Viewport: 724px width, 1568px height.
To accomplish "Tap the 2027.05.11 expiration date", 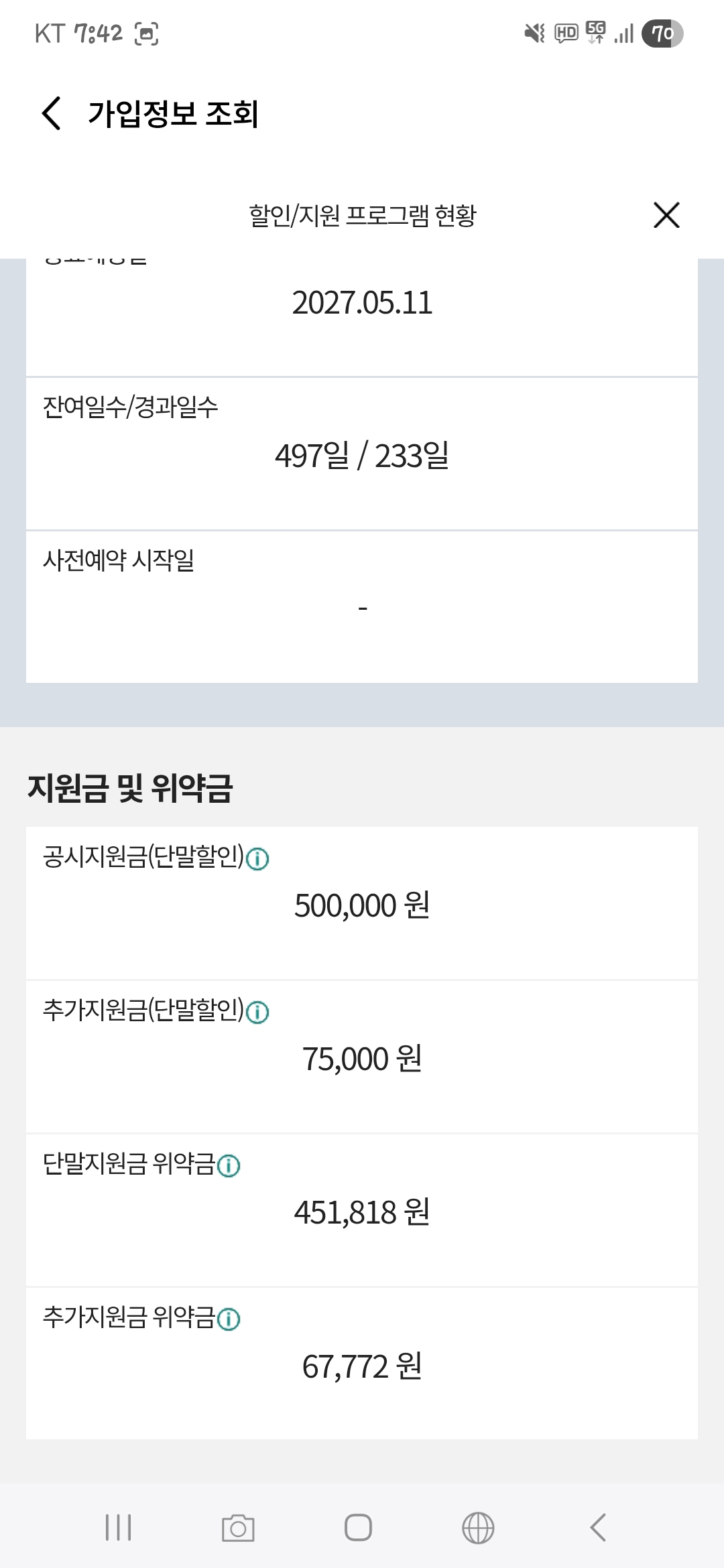I will (x=362, y=303).
